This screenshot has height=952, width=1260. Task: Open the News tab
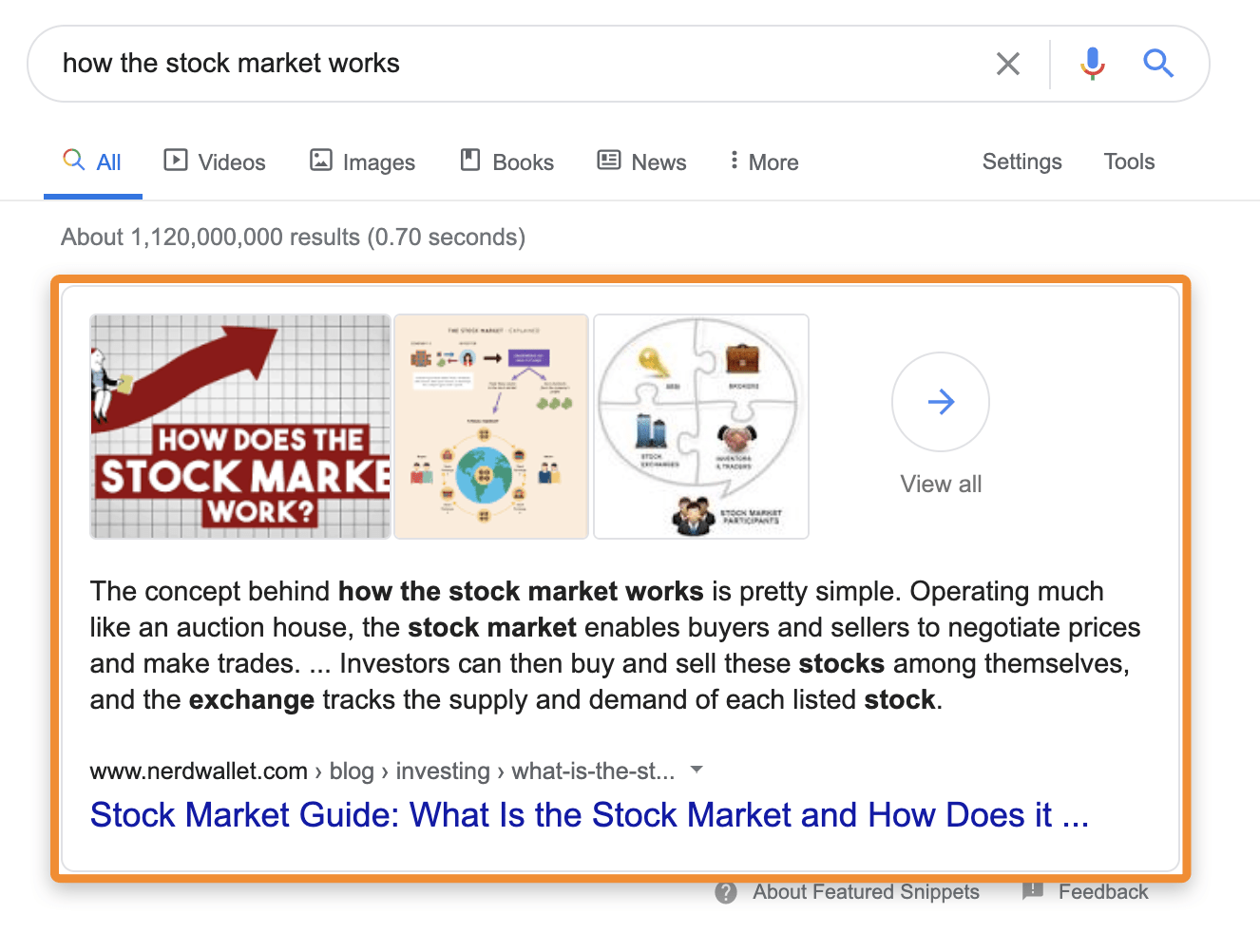click(x=641, y=162)
